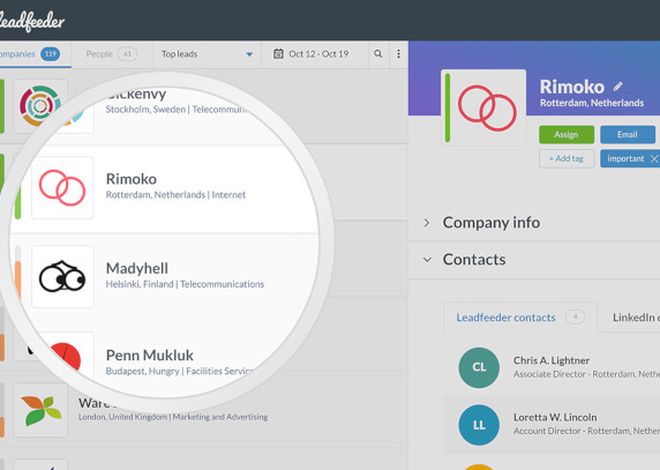Click the important tag label
This screenshot has width=660, height=470.
[625, 159]
